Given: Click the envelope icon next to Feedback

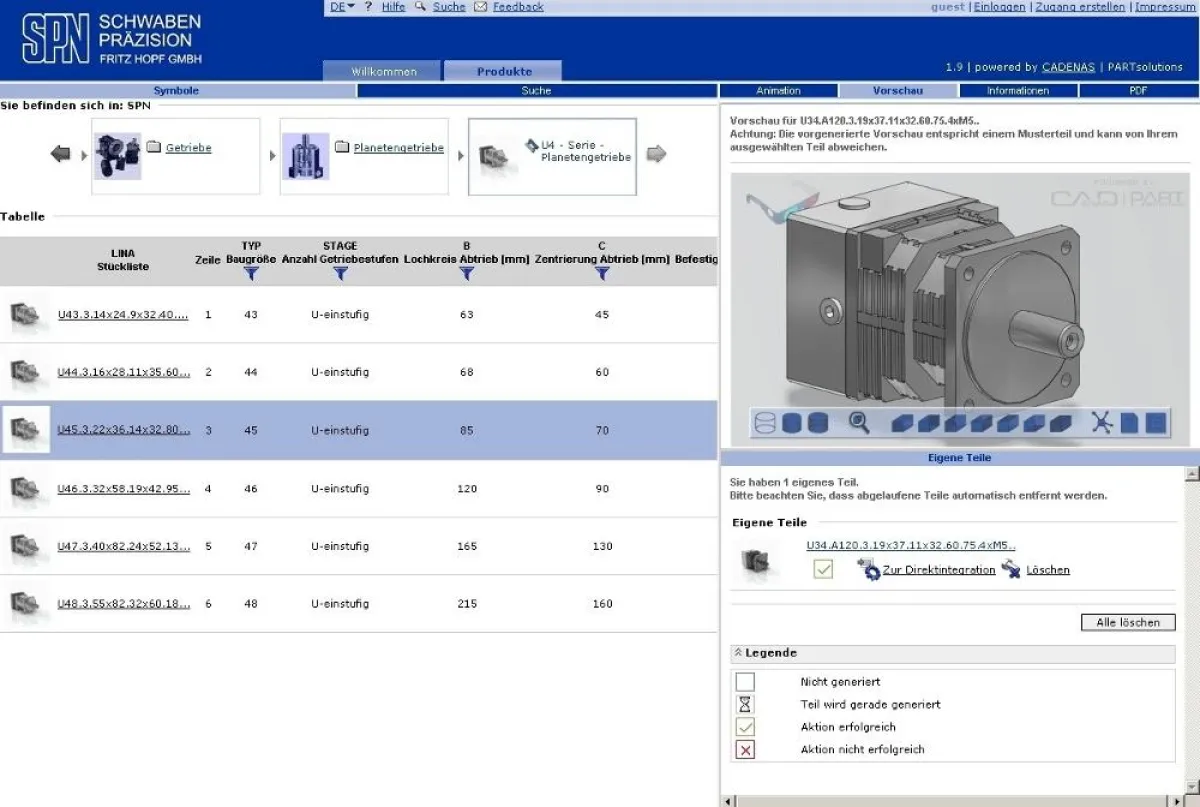Looking at the screenshot, I should [481, 6].
